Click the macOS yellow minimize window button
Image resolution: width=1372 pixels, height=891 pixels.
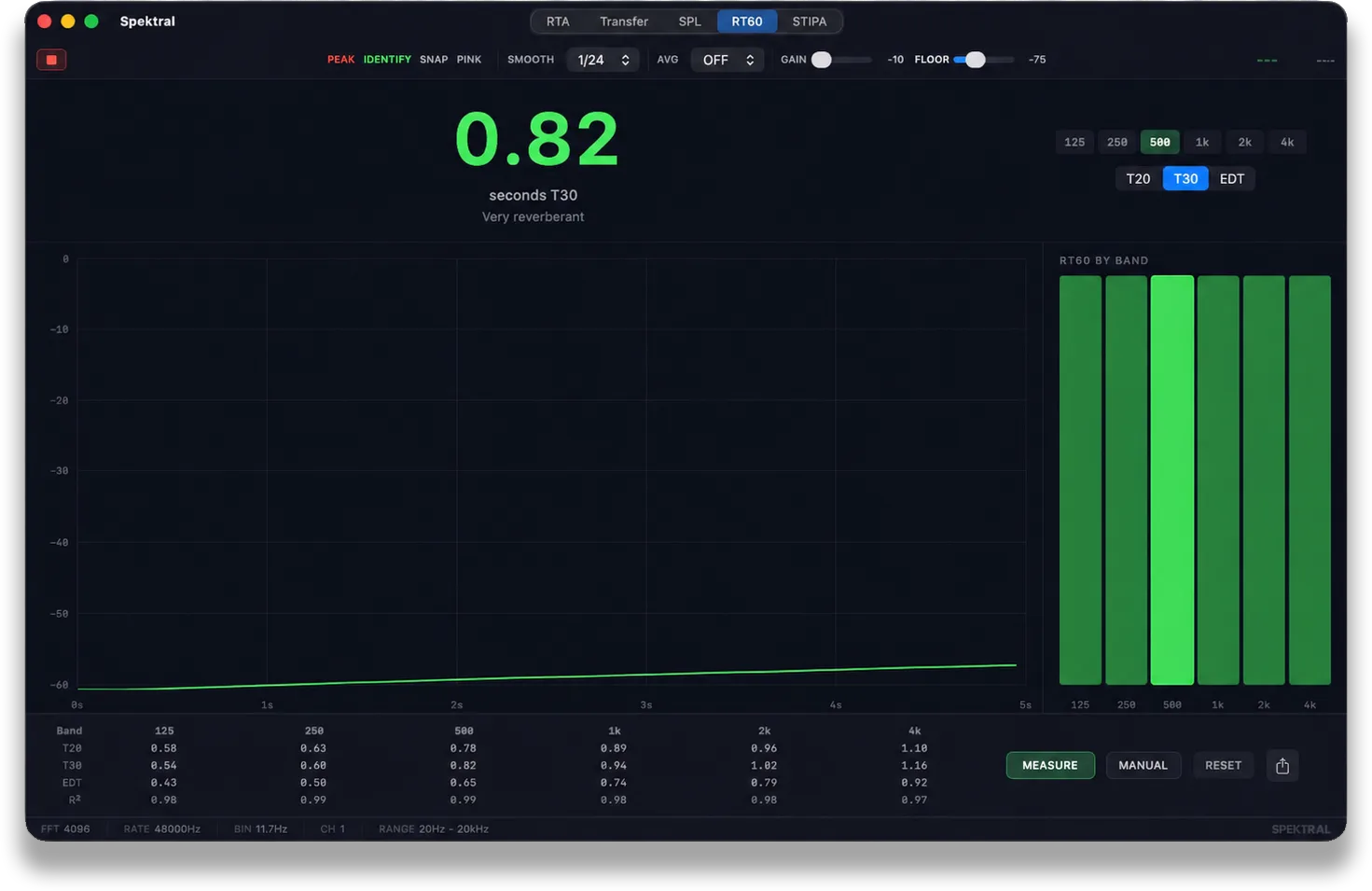(x=68, y=21)
